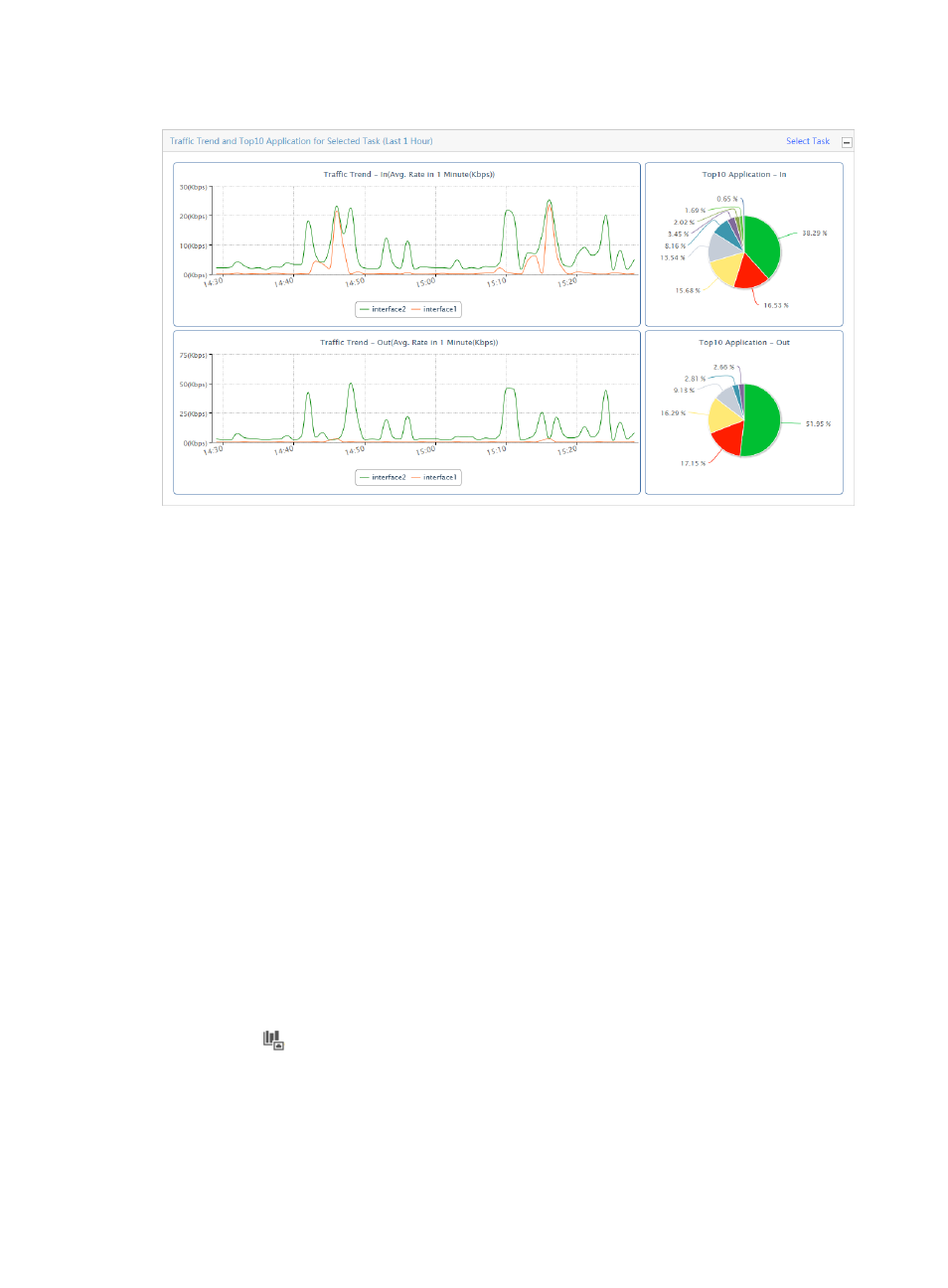This screenshot has width=948, height=1288.
Task: Collapse the Traffic Trend panel with minus icon
Action: (847, 142)
